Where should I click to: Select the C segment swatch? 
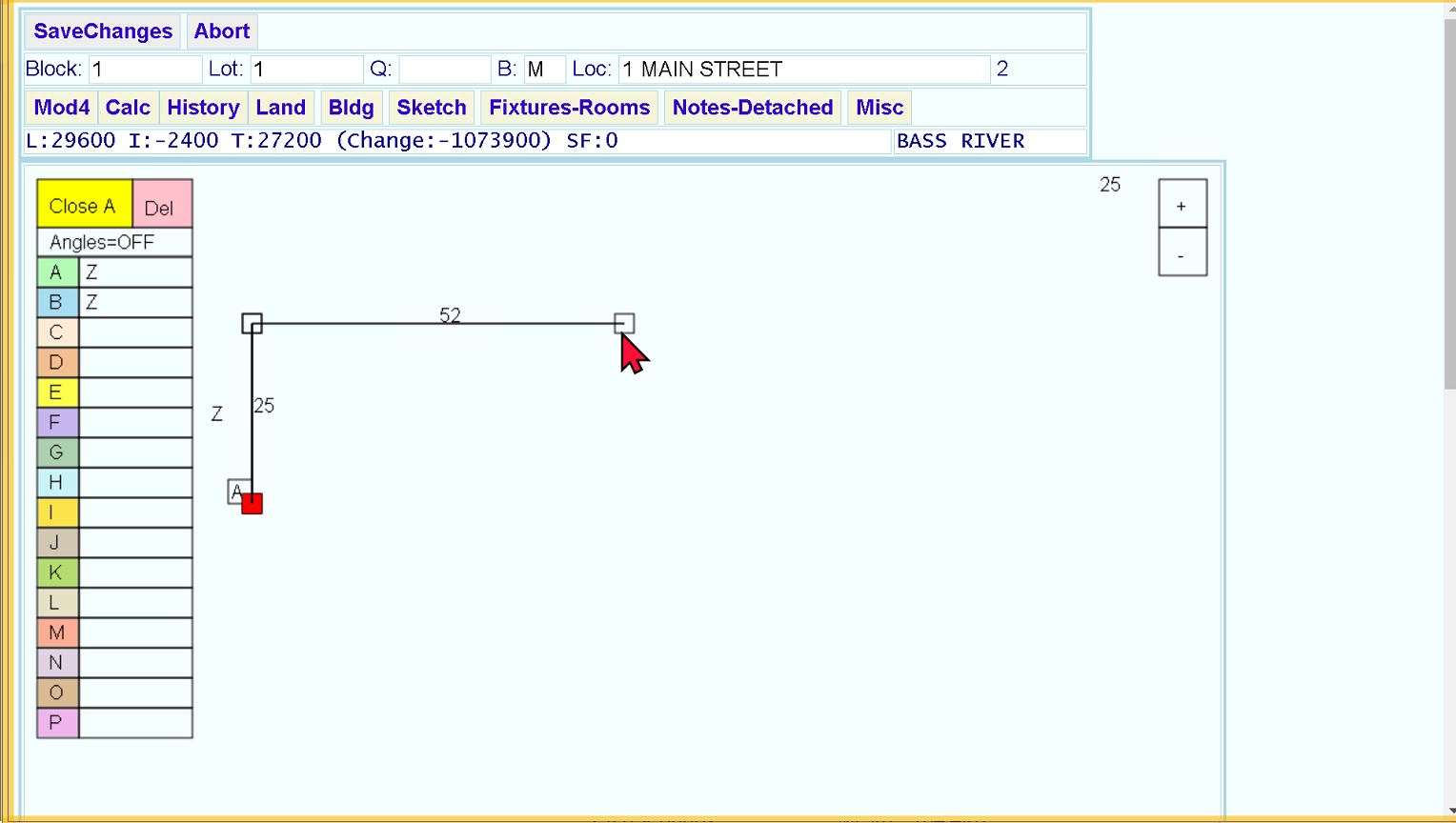click(57, 332)
